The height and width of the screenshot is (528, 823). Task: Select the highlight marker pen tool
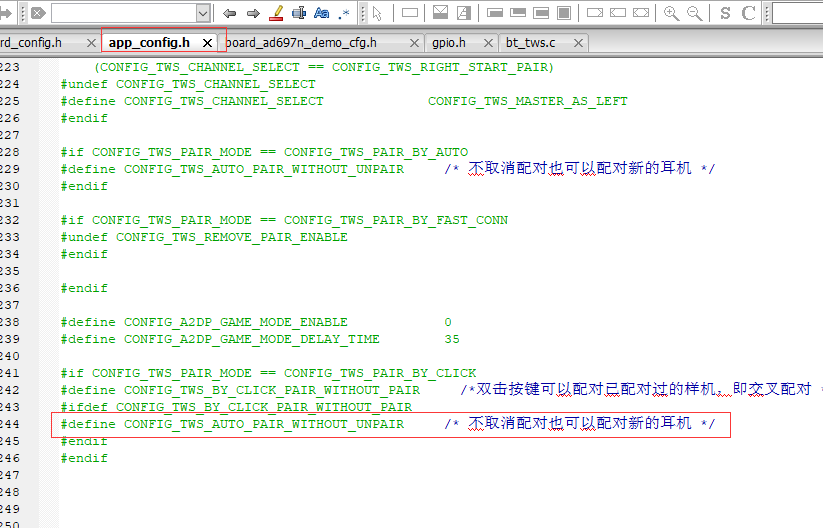[x=276, y=13]
